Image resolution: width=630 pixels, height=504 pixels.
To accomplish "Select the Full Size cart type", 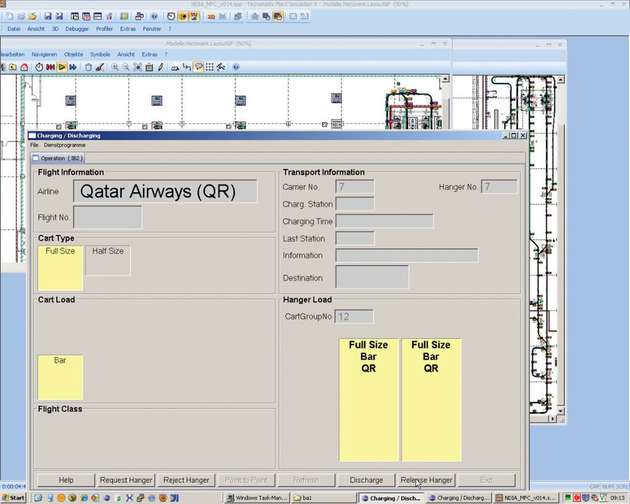I will (60, 268).
